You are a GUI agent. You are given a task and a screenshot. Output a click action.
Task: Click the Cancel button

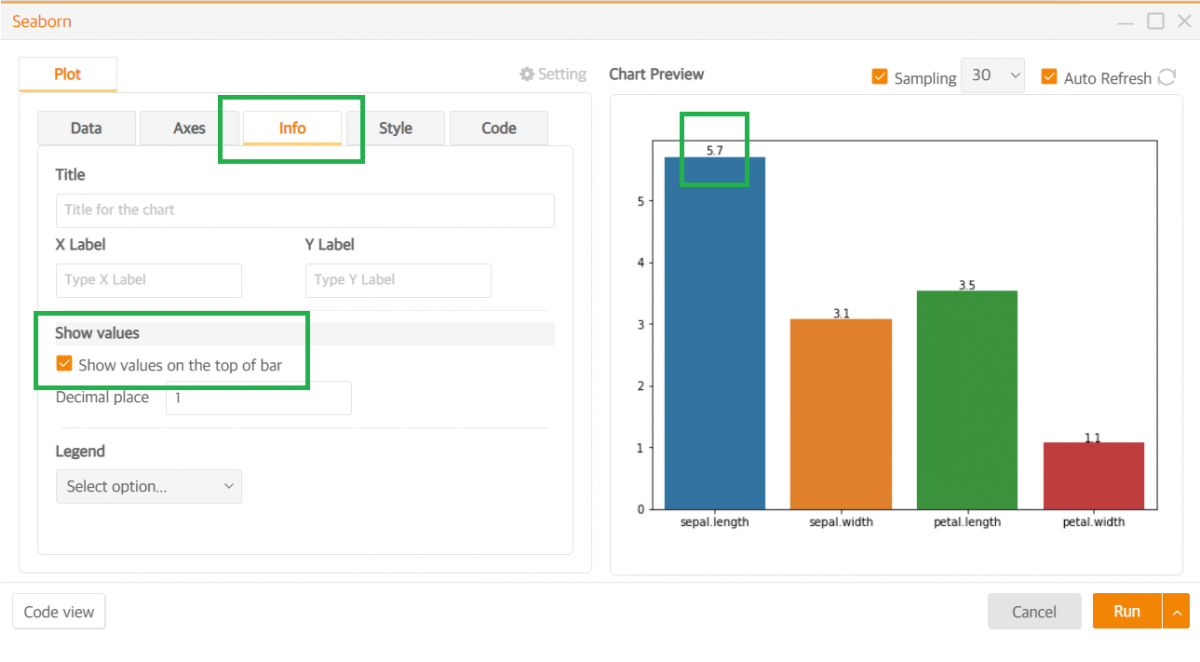pyautogui.click(x=1034, y=611)
